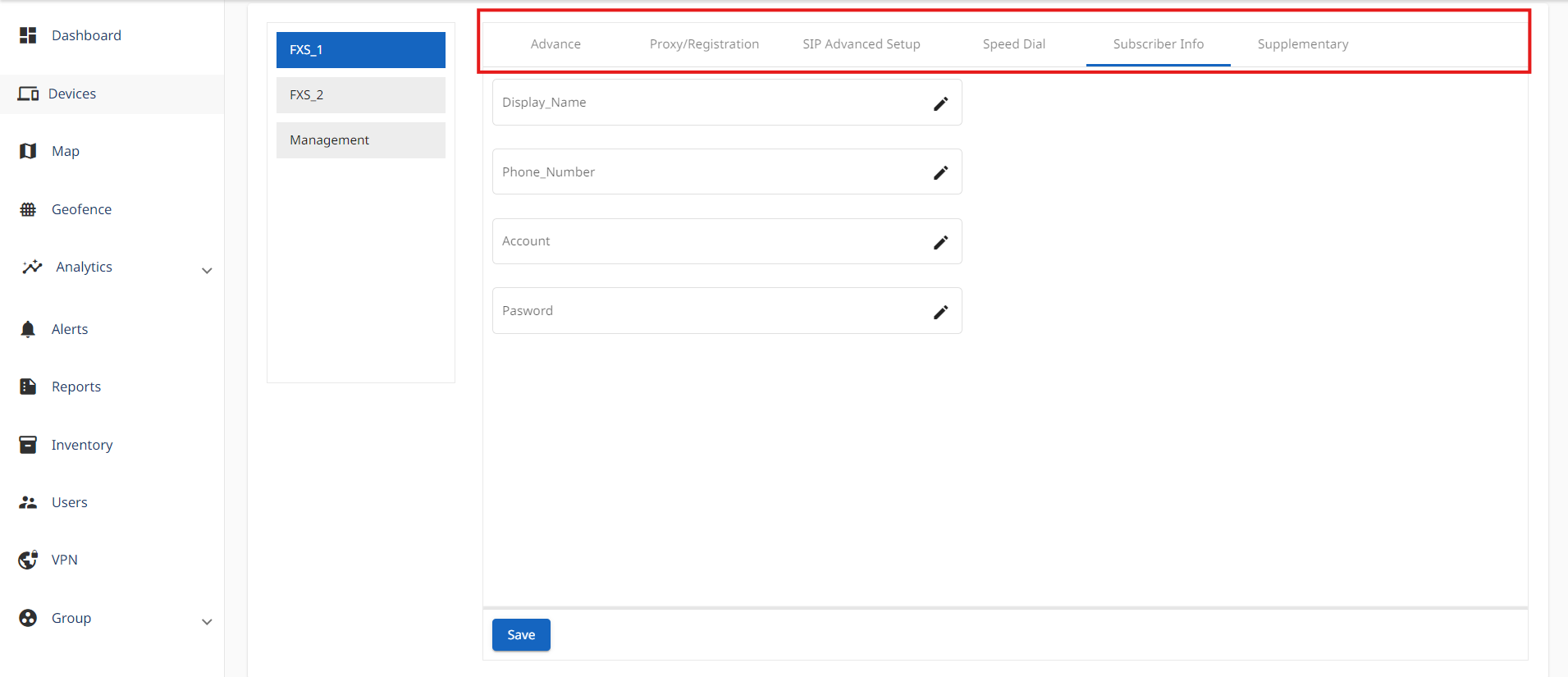Select the Supplementary tab
Viewport: 1568px width, 677px height.
pyautogui.click(x=1302, y=44)
